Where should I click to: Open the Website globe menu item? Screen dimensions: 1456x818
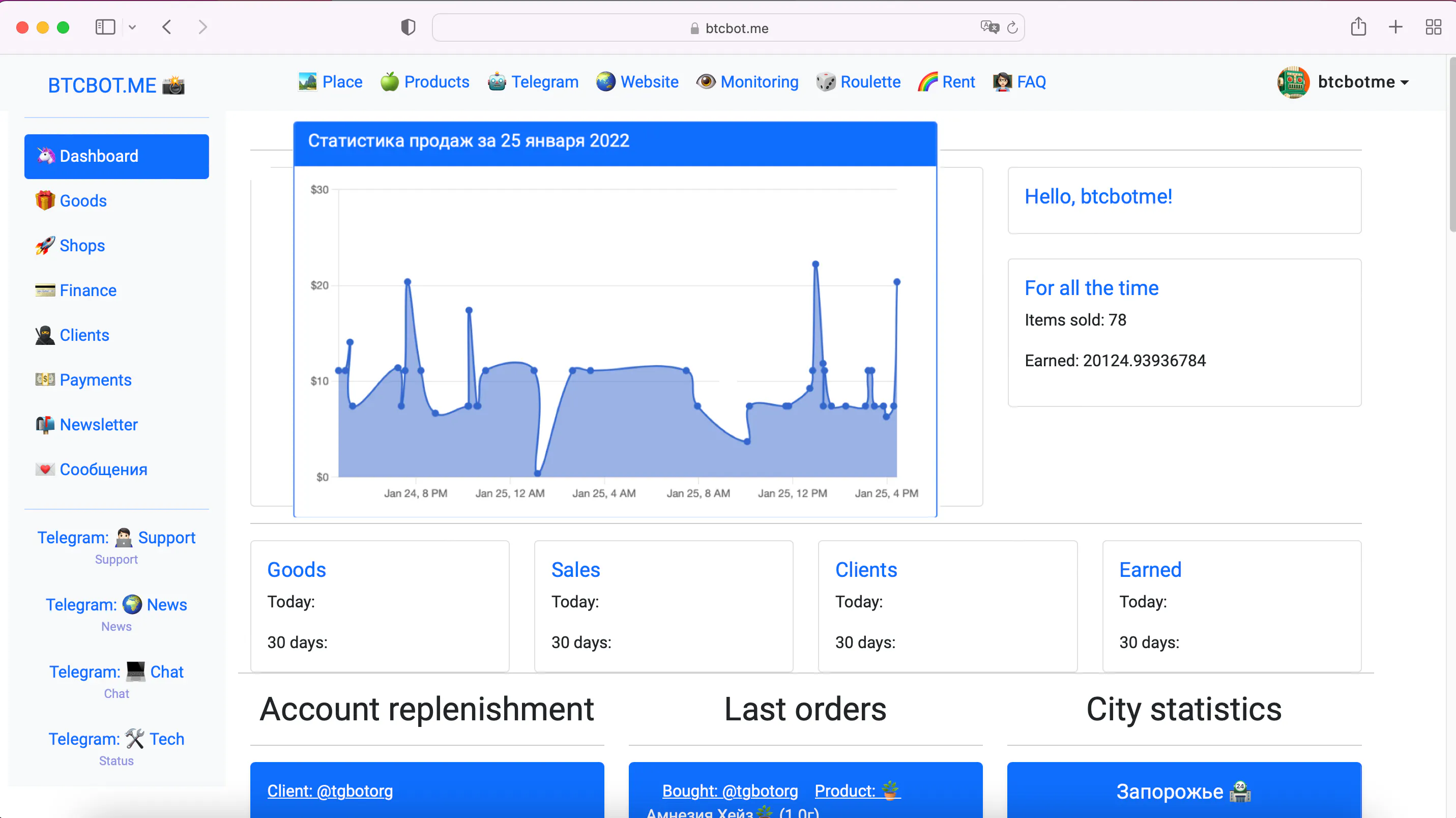pyautogui.click(x=637, y=82)
